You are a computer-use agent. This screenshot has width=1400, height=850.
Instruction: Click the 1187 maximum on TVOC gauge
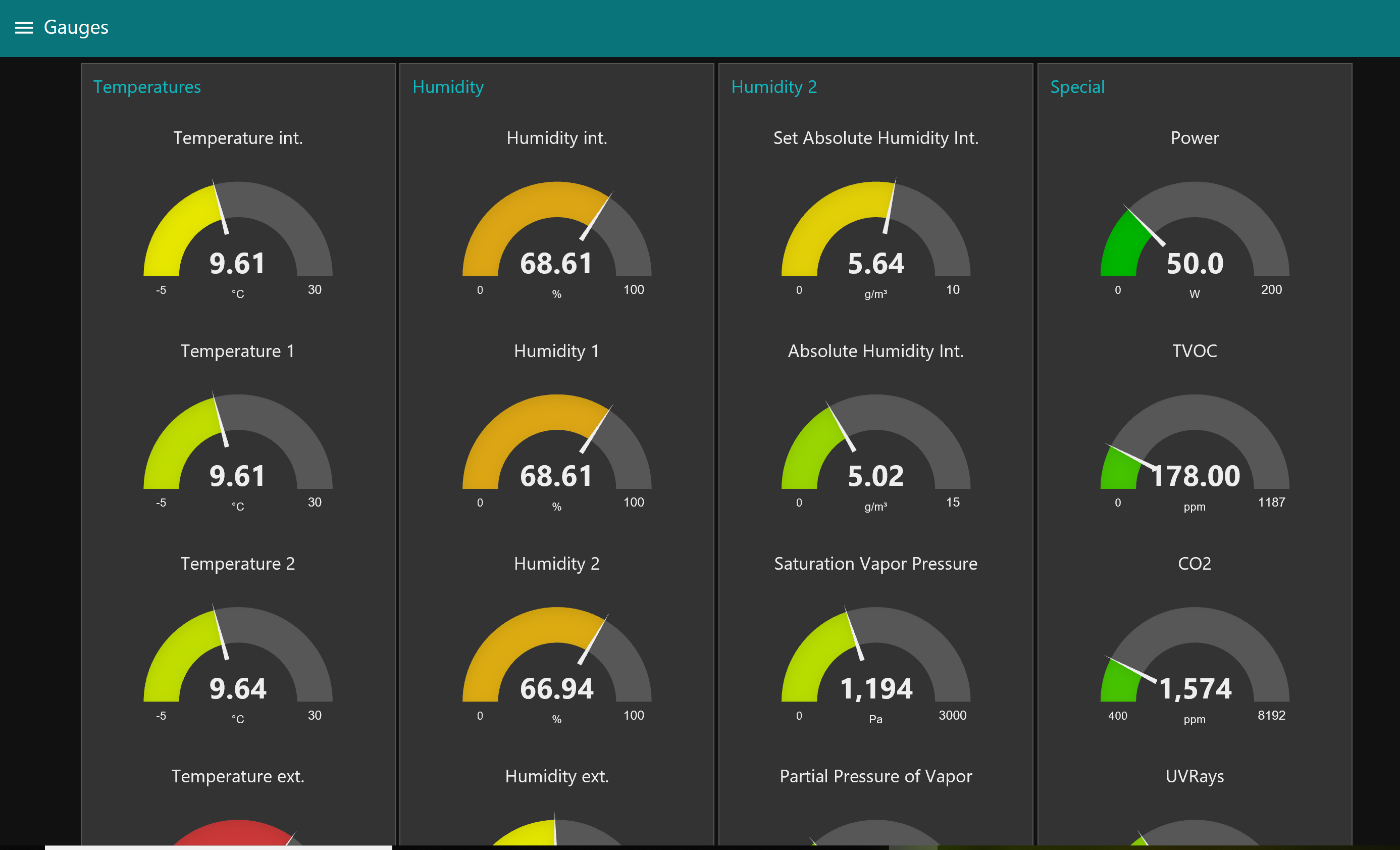1272,503
